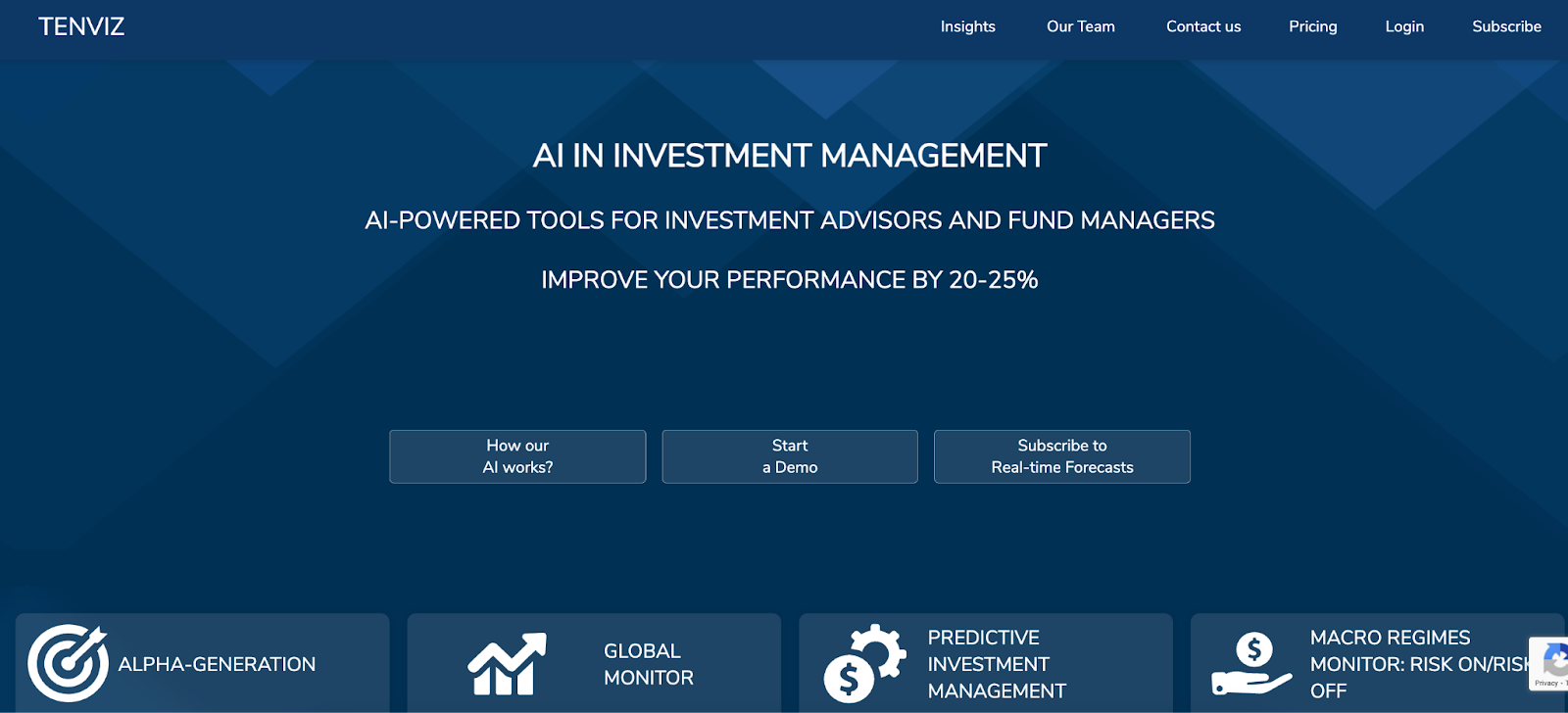This screenshot has width=1568, height=713.
Task: Open the Login page
Action: [1403, 26]
